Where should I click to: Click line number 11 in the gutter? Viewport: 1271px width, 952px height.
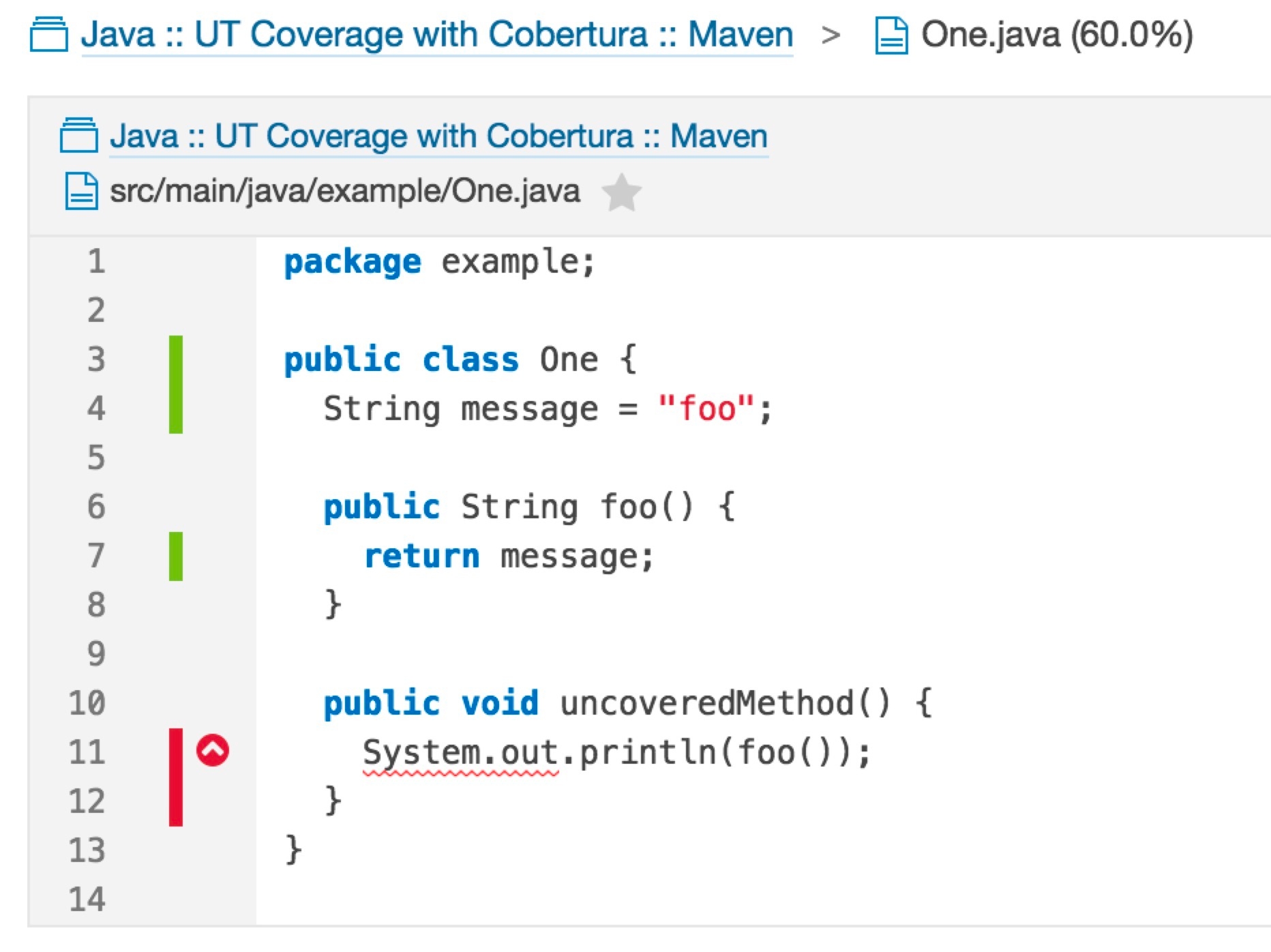click(87, 752)
